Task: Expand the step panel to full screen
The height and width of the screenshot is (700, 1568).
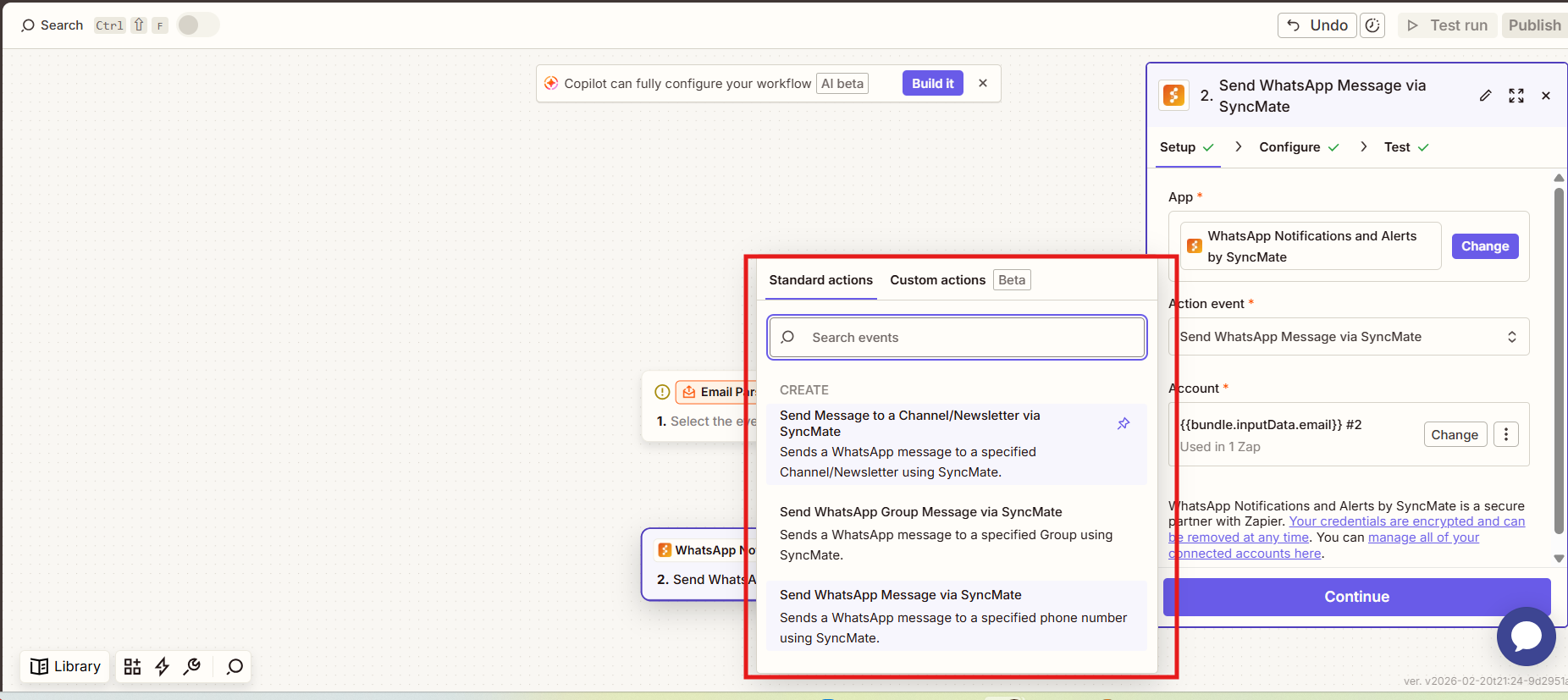Action: point(1516,96)
